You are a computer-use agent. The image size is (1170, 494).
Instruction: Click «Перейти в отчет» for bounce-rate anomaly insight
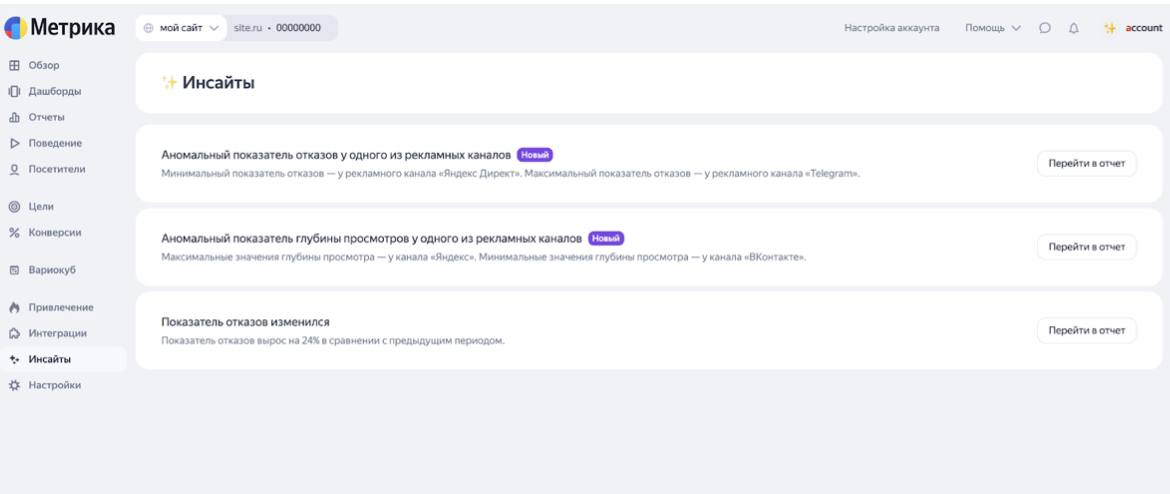pyautogui.click(x=1086, y=163)
